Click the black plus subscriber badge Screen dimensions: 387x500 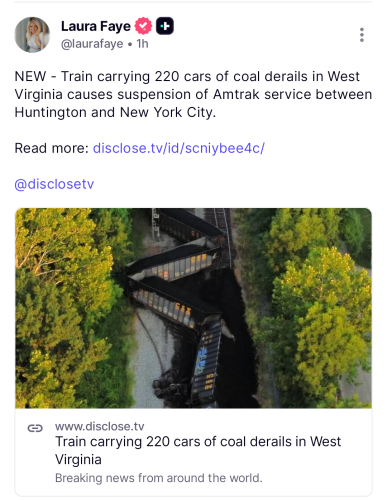coord(165,26)
